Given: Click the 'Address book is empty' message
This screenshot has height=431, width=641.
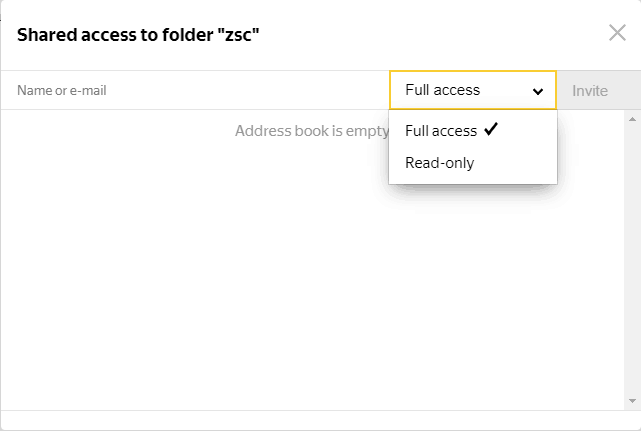Looking at the screenshot, I should point(310,131).
